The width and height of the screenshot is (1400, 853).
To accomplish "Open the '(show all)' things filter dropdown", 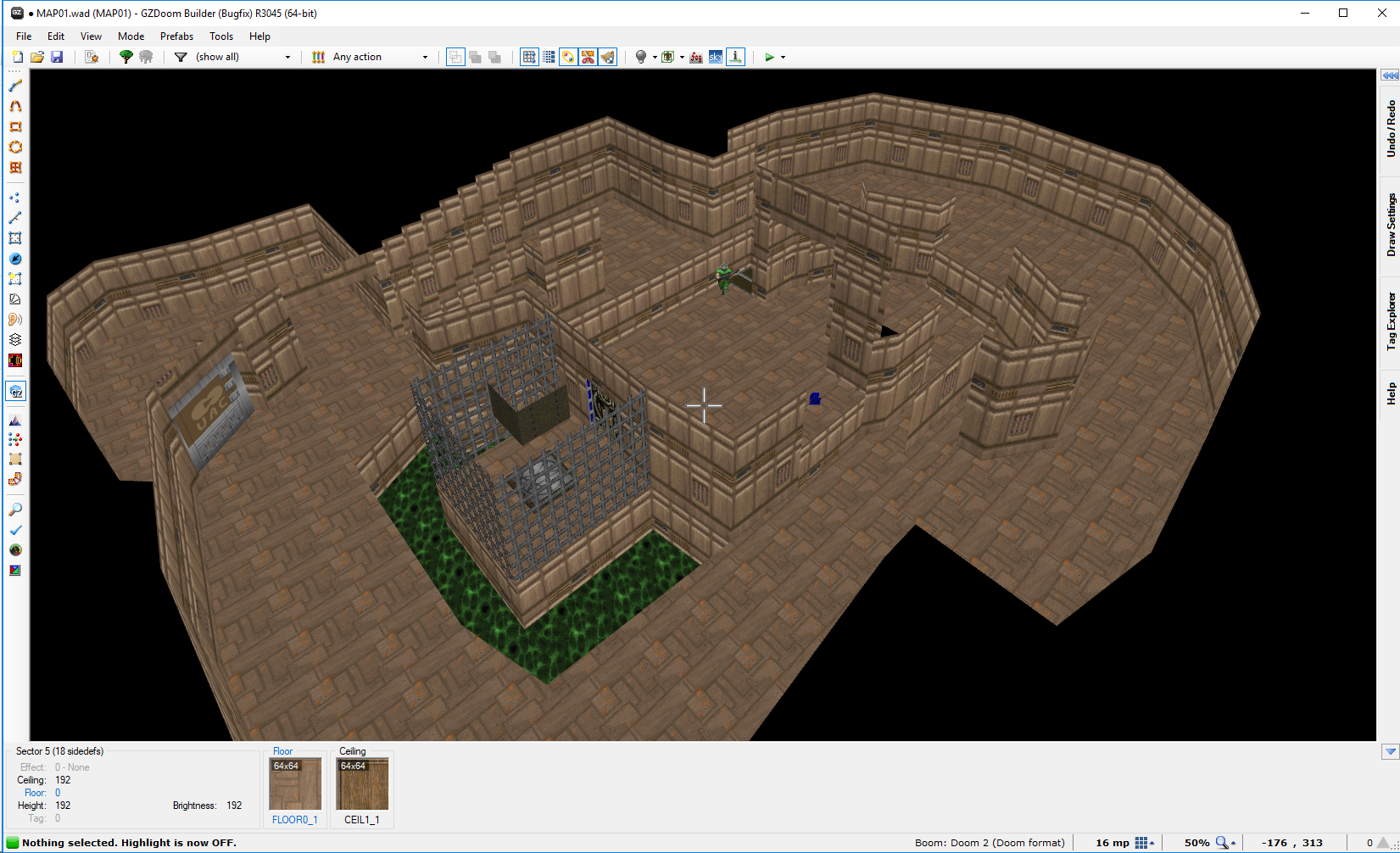I will 243,57.
